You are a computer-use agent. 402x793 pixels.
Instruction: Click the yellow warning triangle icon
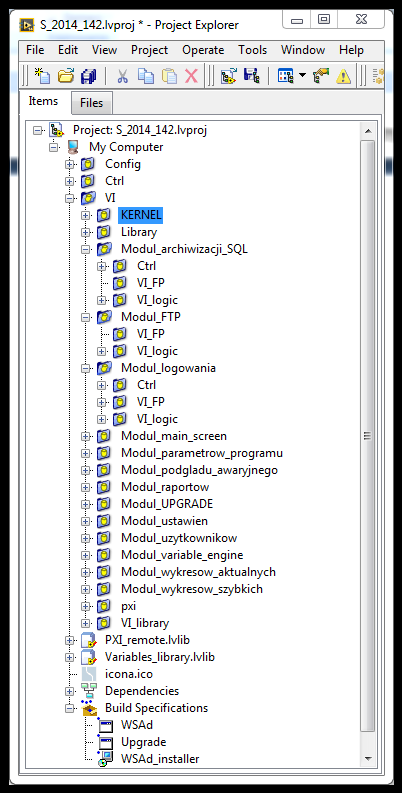tap(343, 76)
